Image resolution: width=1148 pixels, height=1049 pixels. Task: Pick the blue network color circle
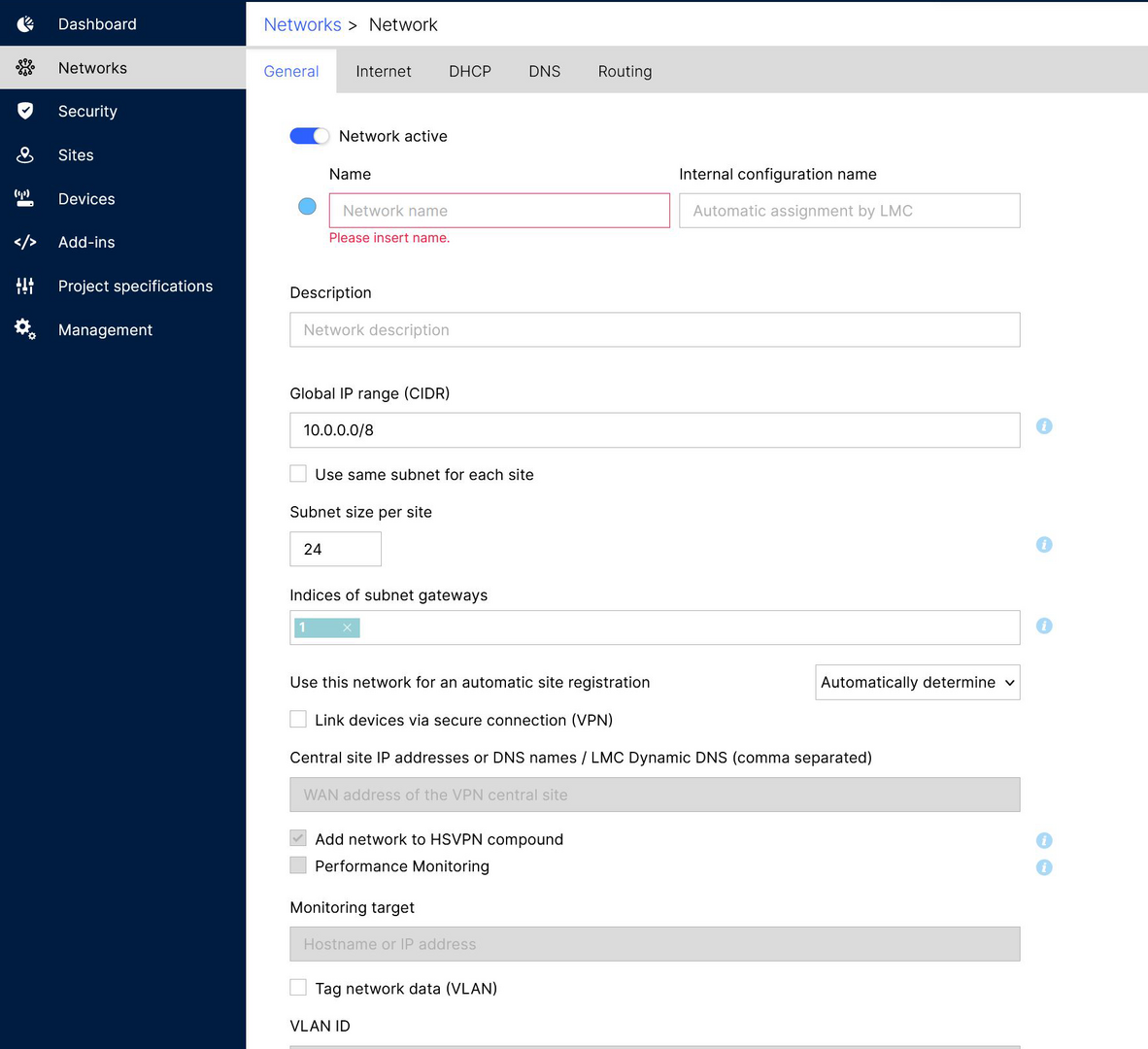308,207
